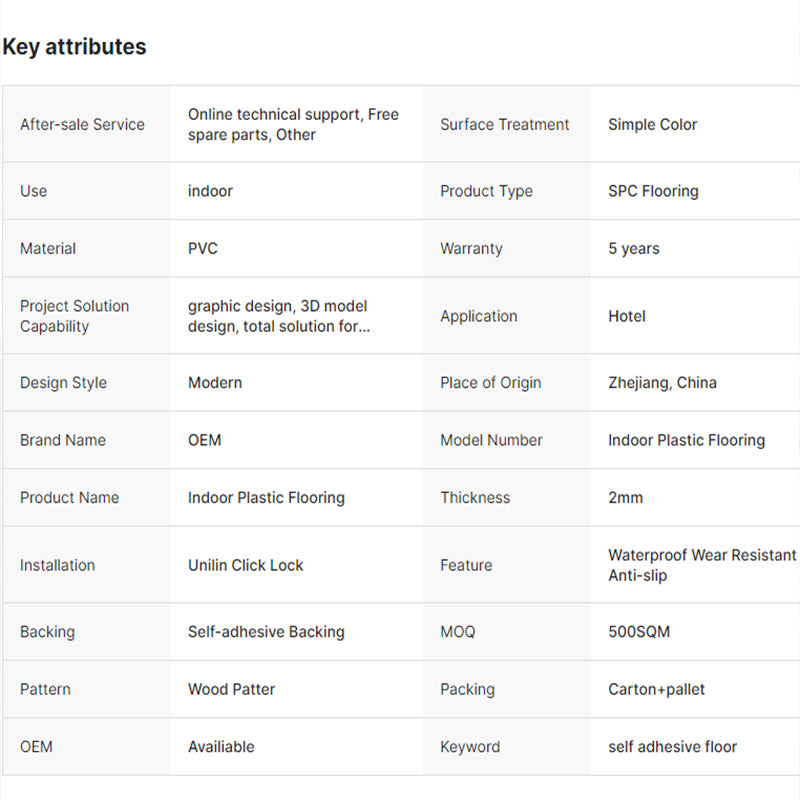The height and width of the screenshot is (800, 800).
Task: Select the After-sale Service label cell
Action: tap(82, 125)
